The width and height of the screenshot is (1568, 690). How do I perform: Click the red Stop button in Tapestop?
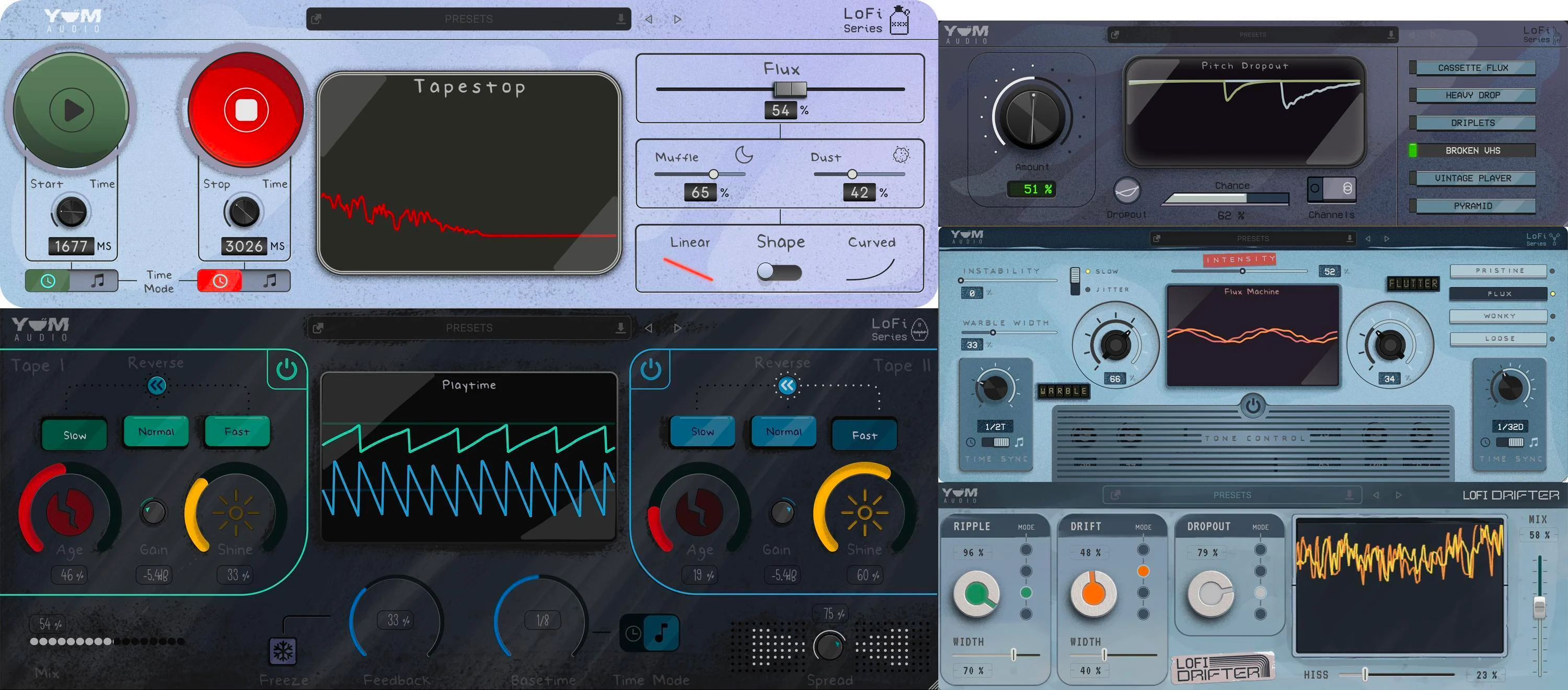coord(246,110)
